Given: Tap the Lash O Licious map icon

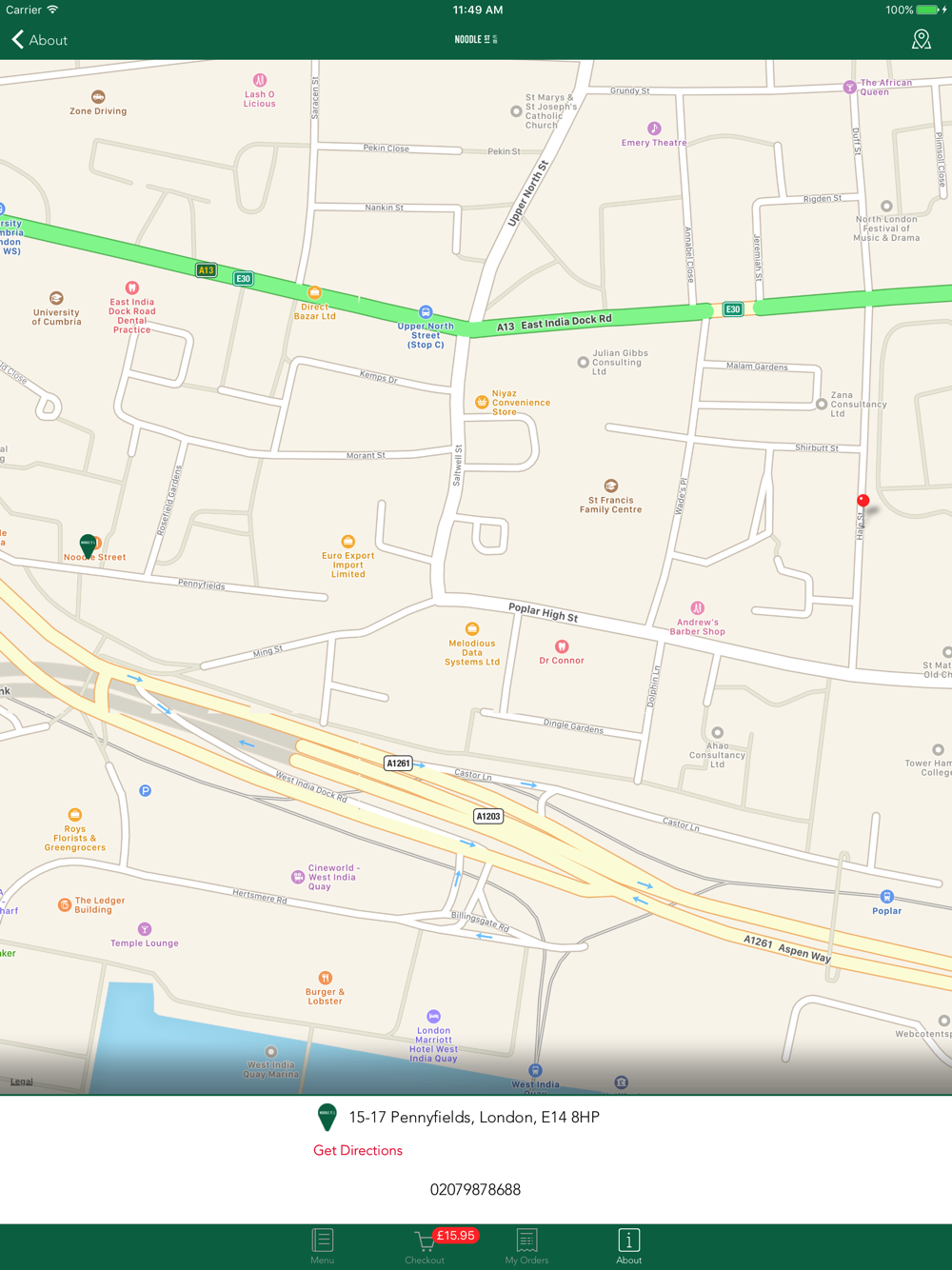Looking at the screenshot, I should [260, 80].
